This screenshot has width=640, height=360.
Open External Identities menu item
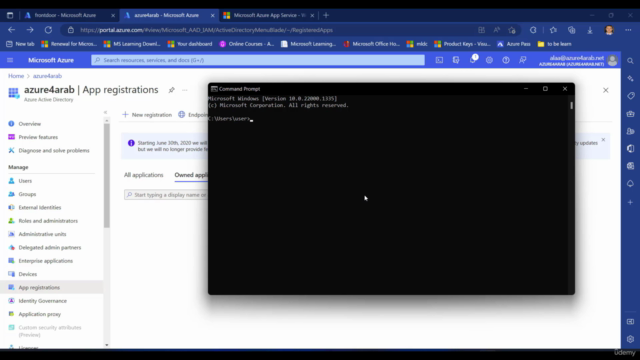(40, 207)
